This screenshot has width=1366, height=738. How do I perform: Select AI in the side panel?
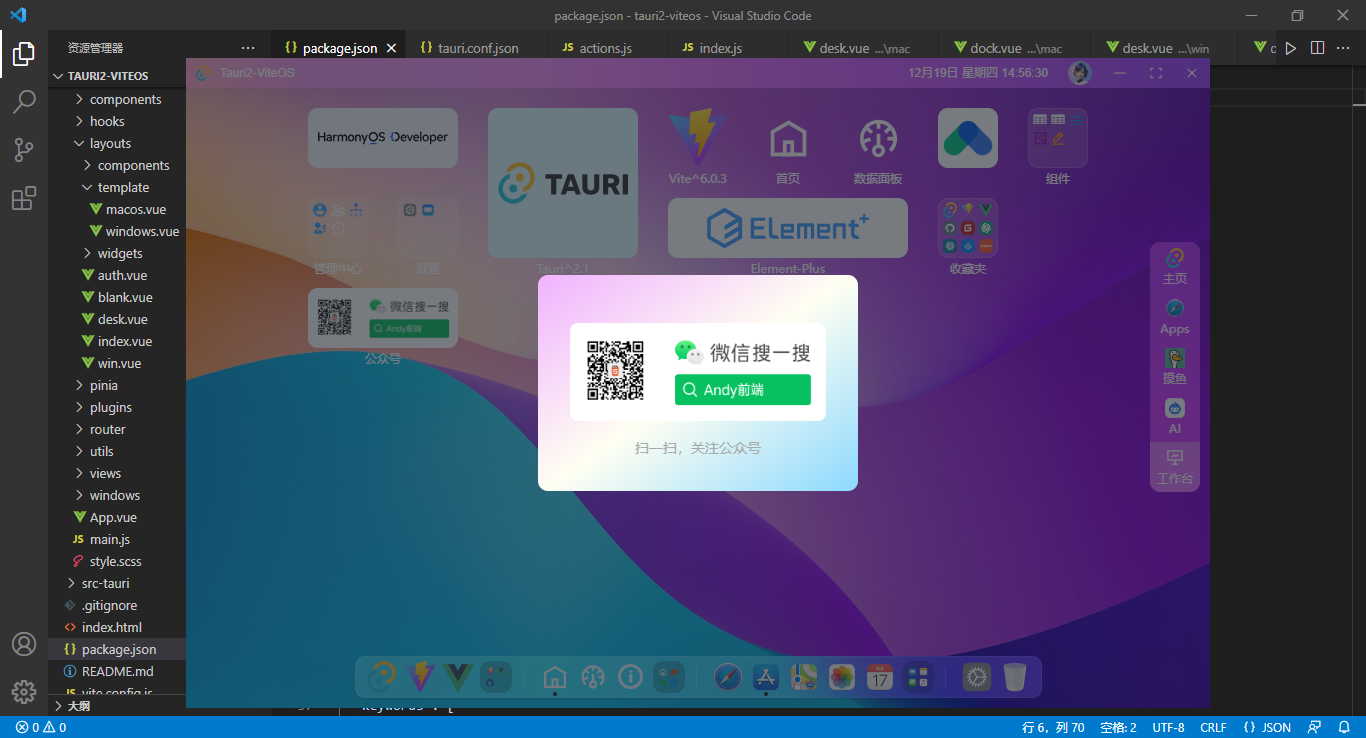pyautogui.click(x=1175, y=417)
